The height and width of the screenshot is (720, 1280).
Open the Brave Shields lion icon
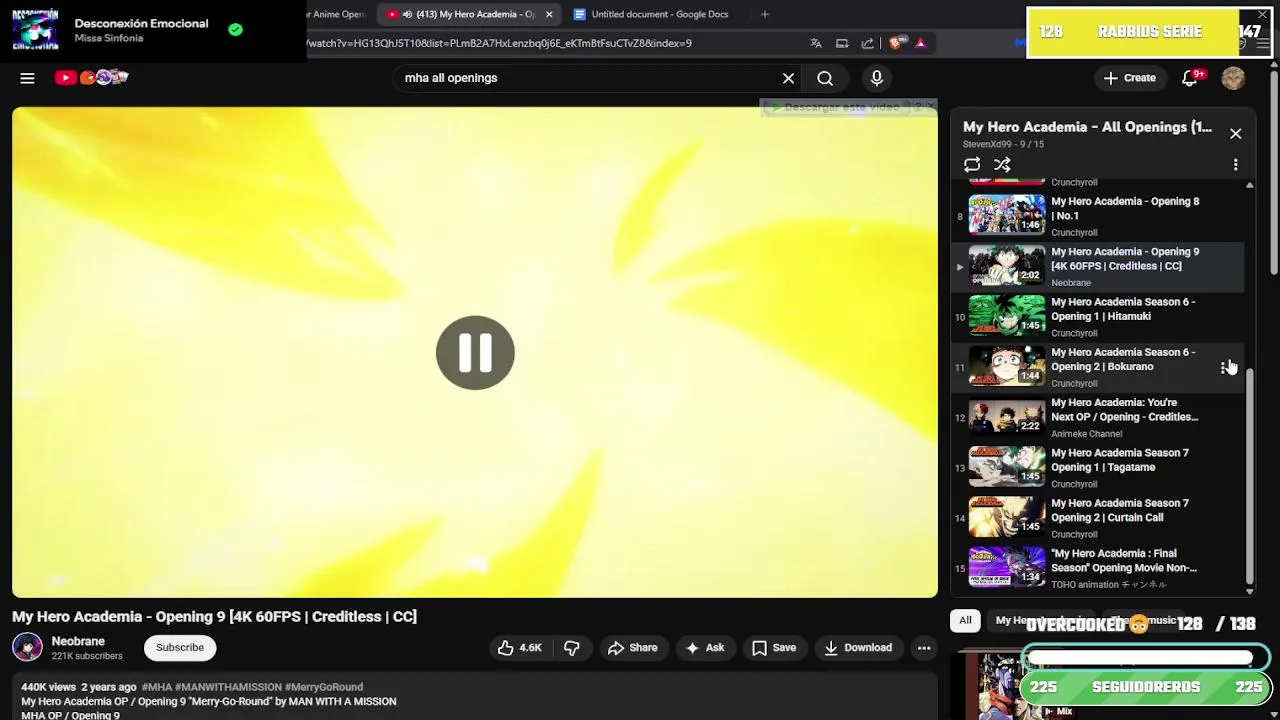coord(895,43)
